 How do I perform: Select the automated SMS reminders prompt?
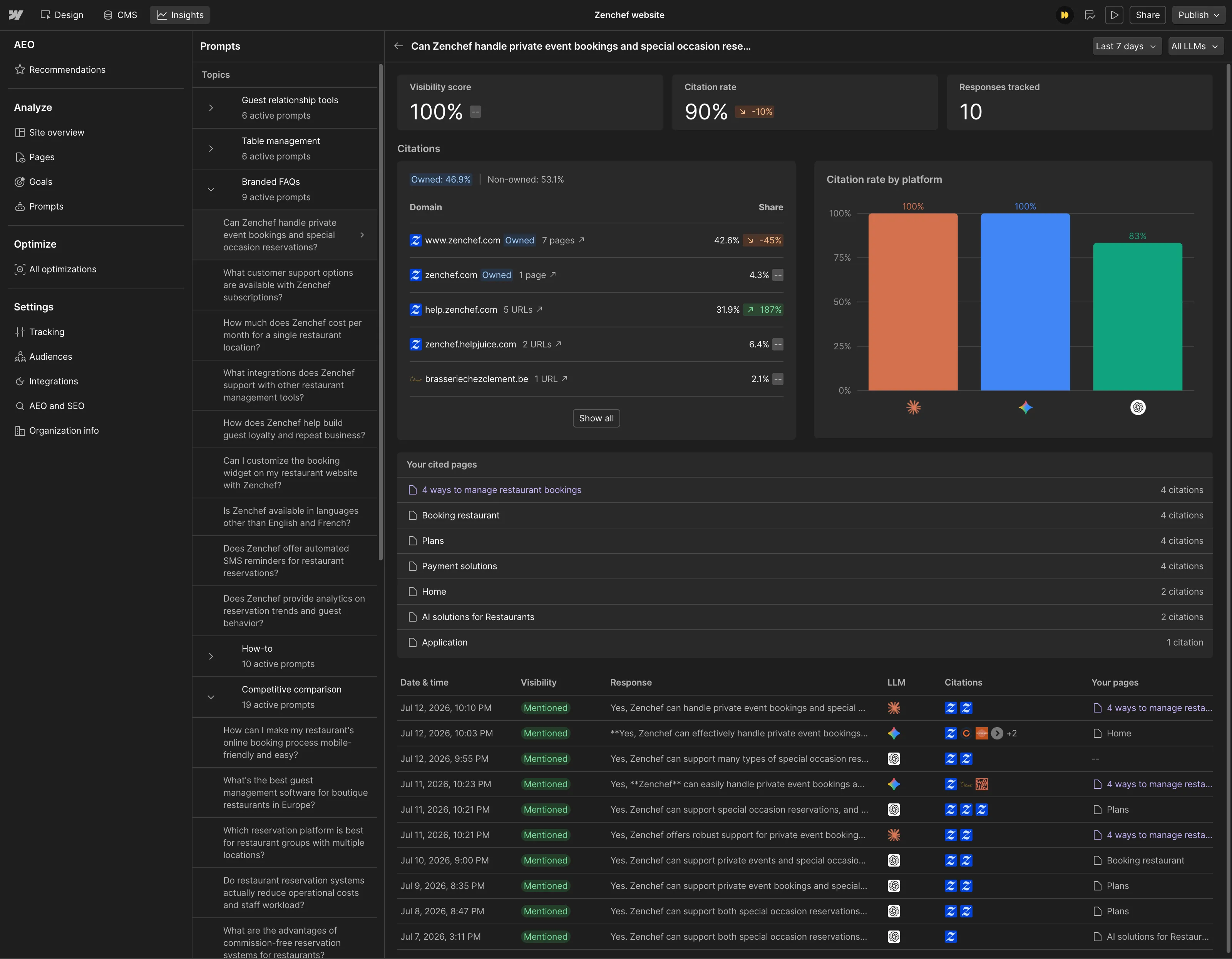[285, 560]
